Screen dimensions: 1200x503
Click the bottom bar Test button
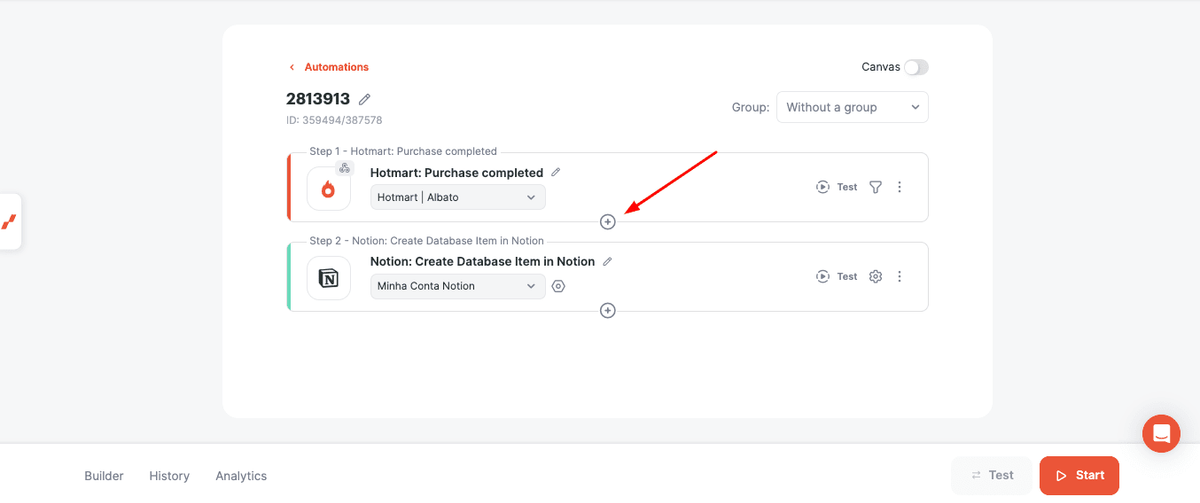(x=991, y=475)
